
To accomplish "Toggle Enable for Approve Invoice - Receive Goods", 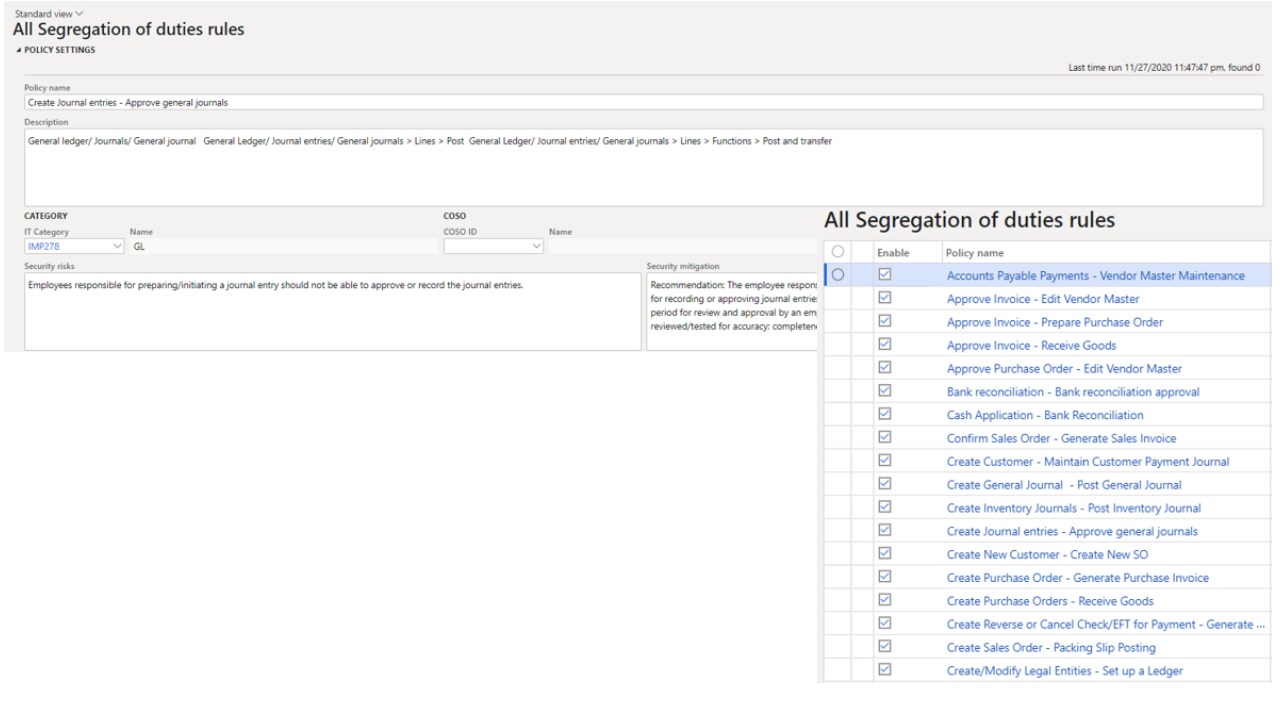I will tap(883, 345).
